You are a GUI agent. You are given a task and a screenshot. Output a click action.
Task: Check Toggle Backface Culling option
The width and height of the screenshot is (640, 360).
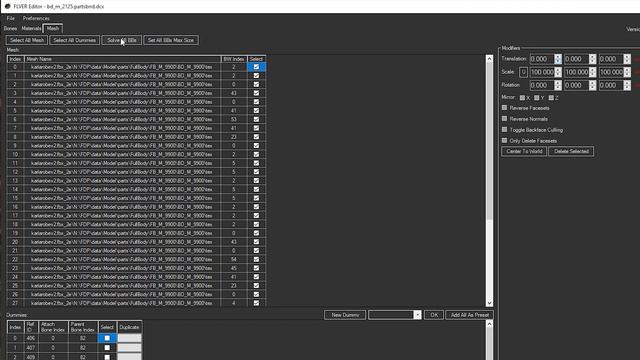504,129
